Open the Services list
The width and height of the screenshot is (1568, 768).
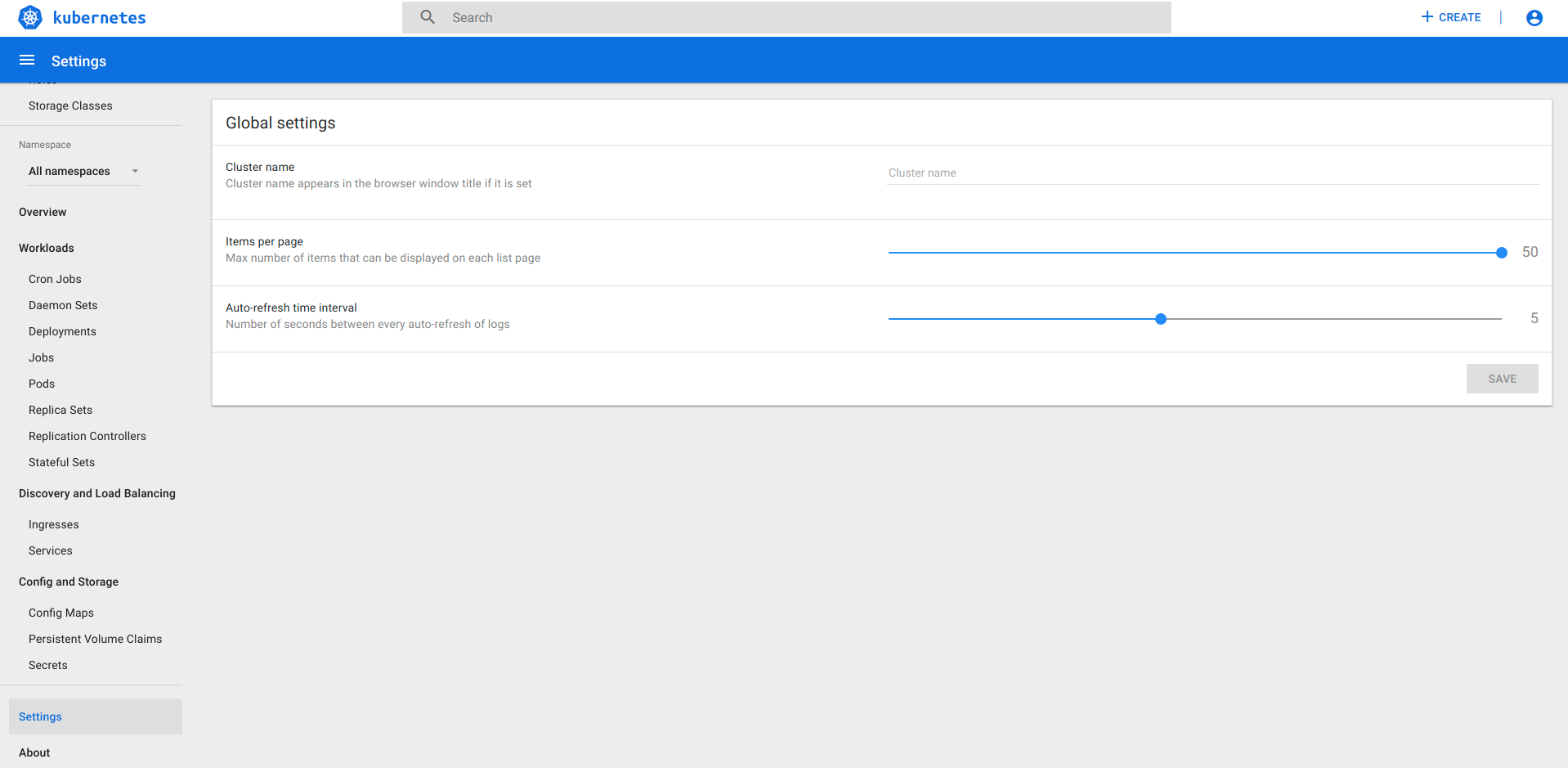[51, 550]
